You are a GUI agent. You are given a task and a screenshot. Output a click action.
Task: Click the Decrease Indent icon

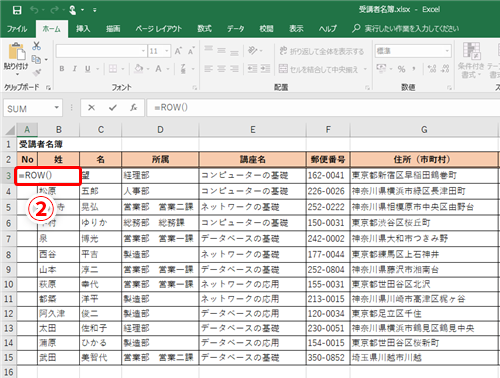pos(252,69)
